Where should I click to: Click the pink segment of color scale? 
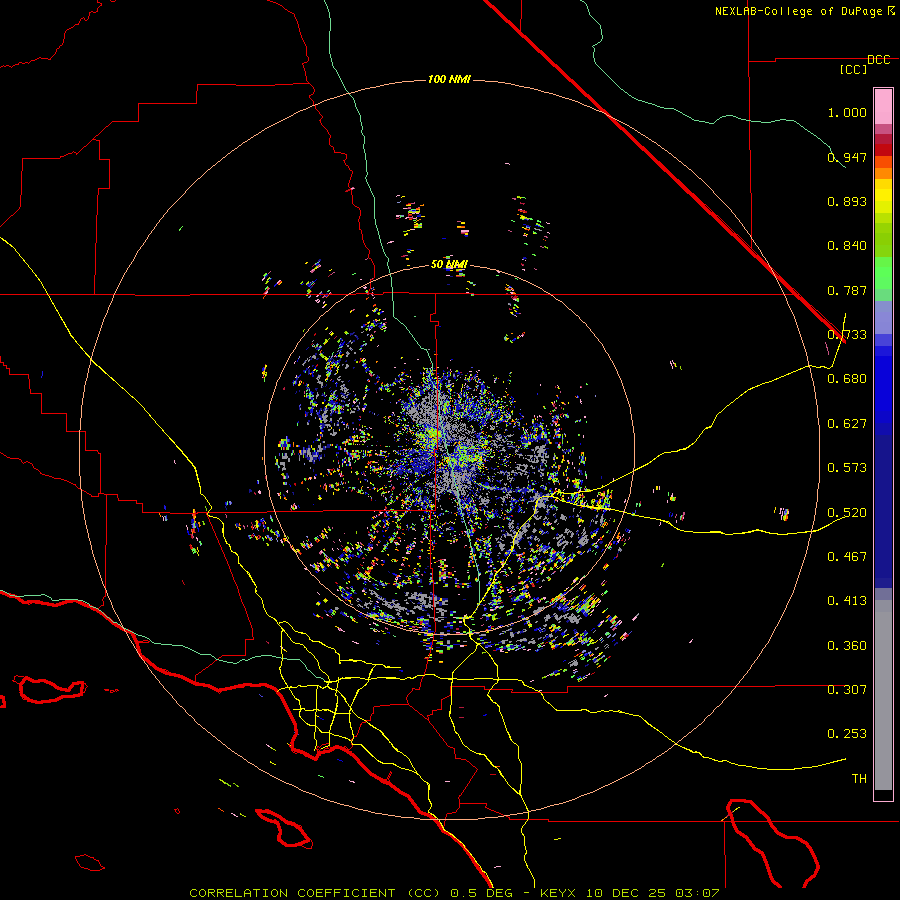click(883, 106)
